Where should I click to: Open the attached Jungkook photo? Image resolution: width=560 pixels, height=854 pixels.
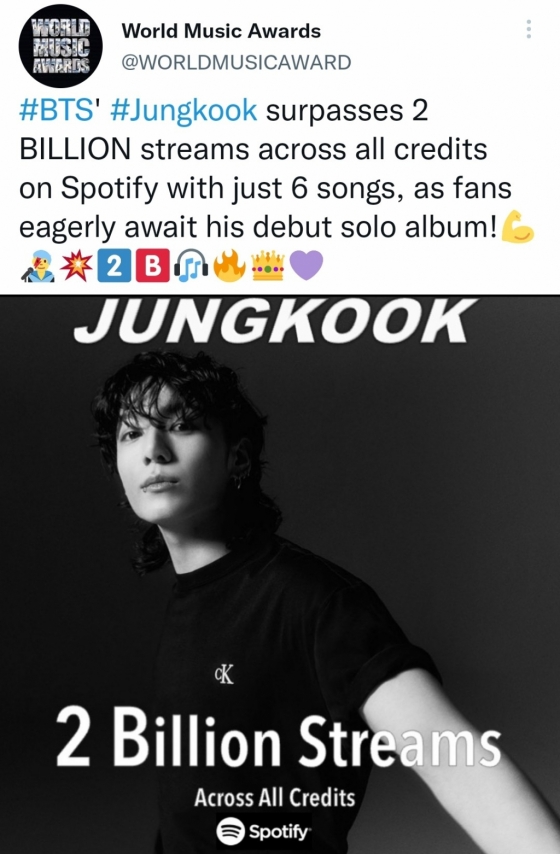point(280,574)
